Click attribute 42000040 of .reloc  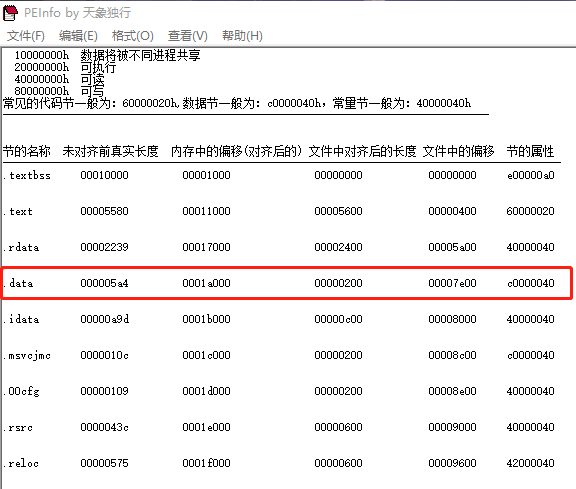point(530,463)
